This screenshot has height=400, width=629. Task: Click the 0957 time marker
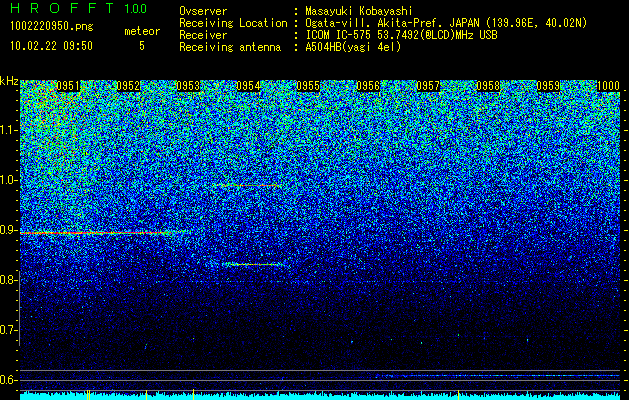pyautogui.click(x=428, y=86)
